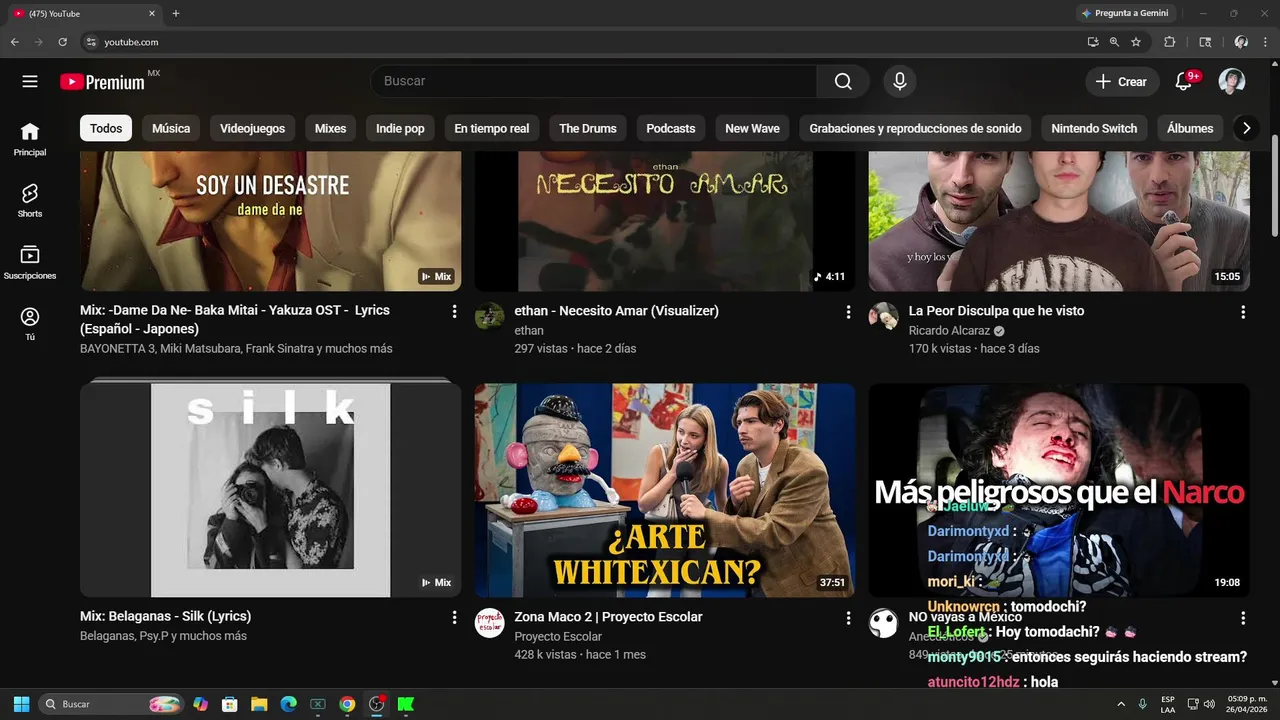This screenshot has height=720, width=1280.
Task: Open Chrome three-dot menu
Action: [1265, 42]
